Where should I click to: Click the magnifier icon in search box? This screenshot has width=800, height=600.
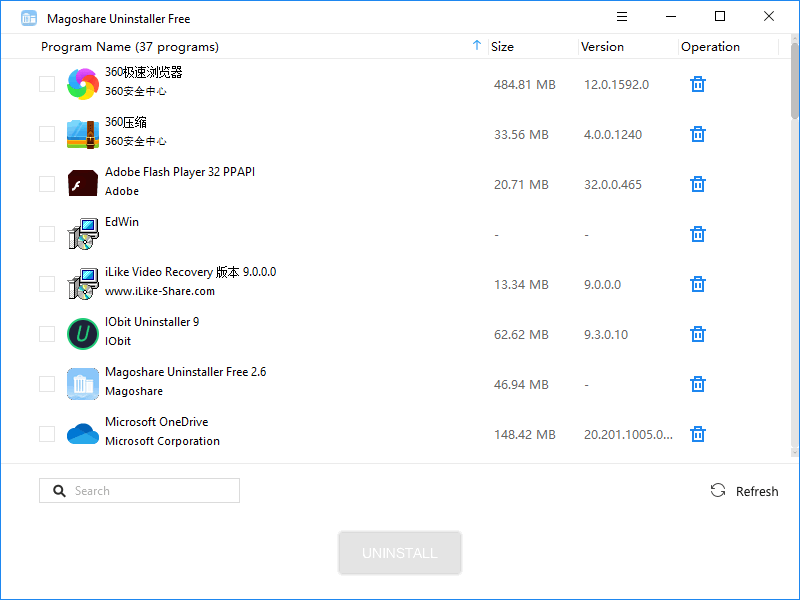point(60,491)
